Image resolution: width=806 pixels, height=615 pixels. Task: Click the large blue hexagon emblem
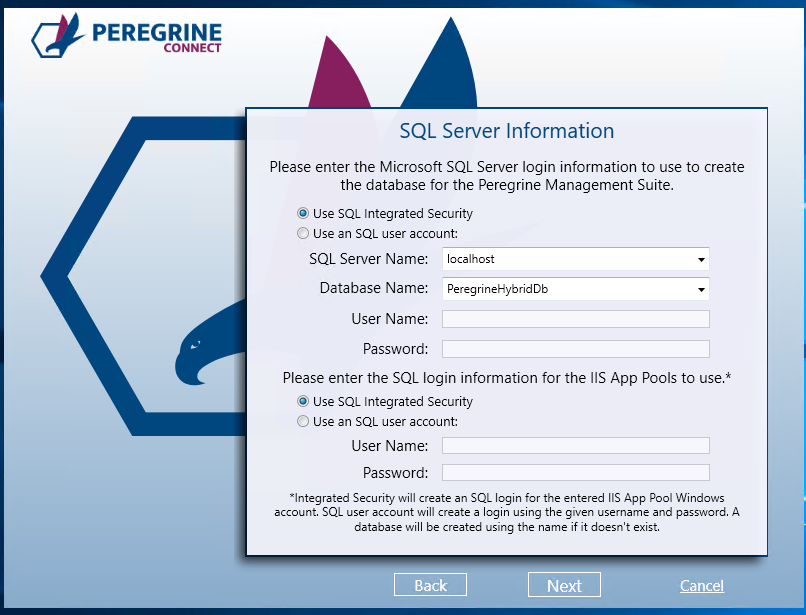click(143, 276)
